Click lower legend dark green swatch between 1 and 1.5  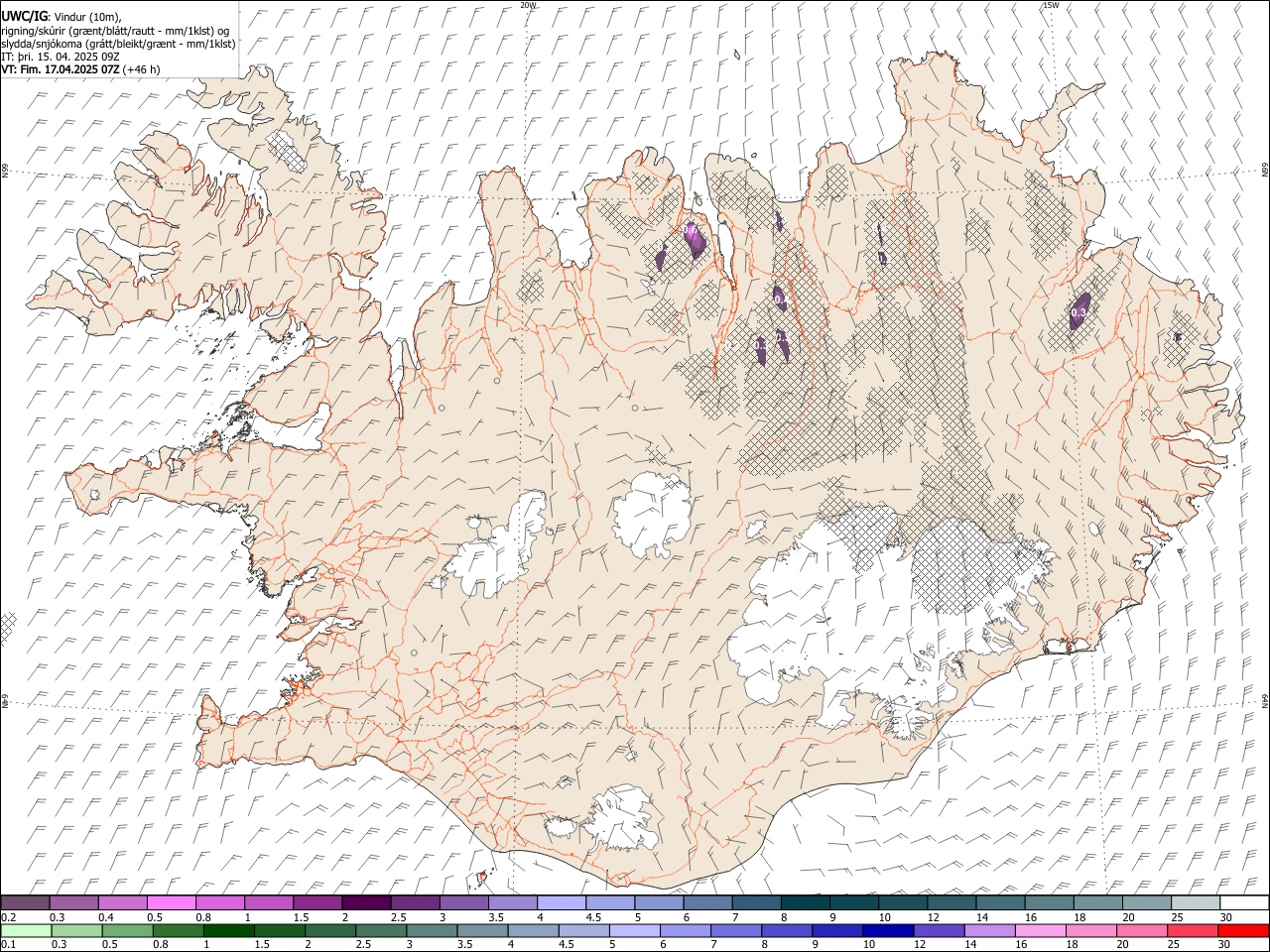pos(228,930)
